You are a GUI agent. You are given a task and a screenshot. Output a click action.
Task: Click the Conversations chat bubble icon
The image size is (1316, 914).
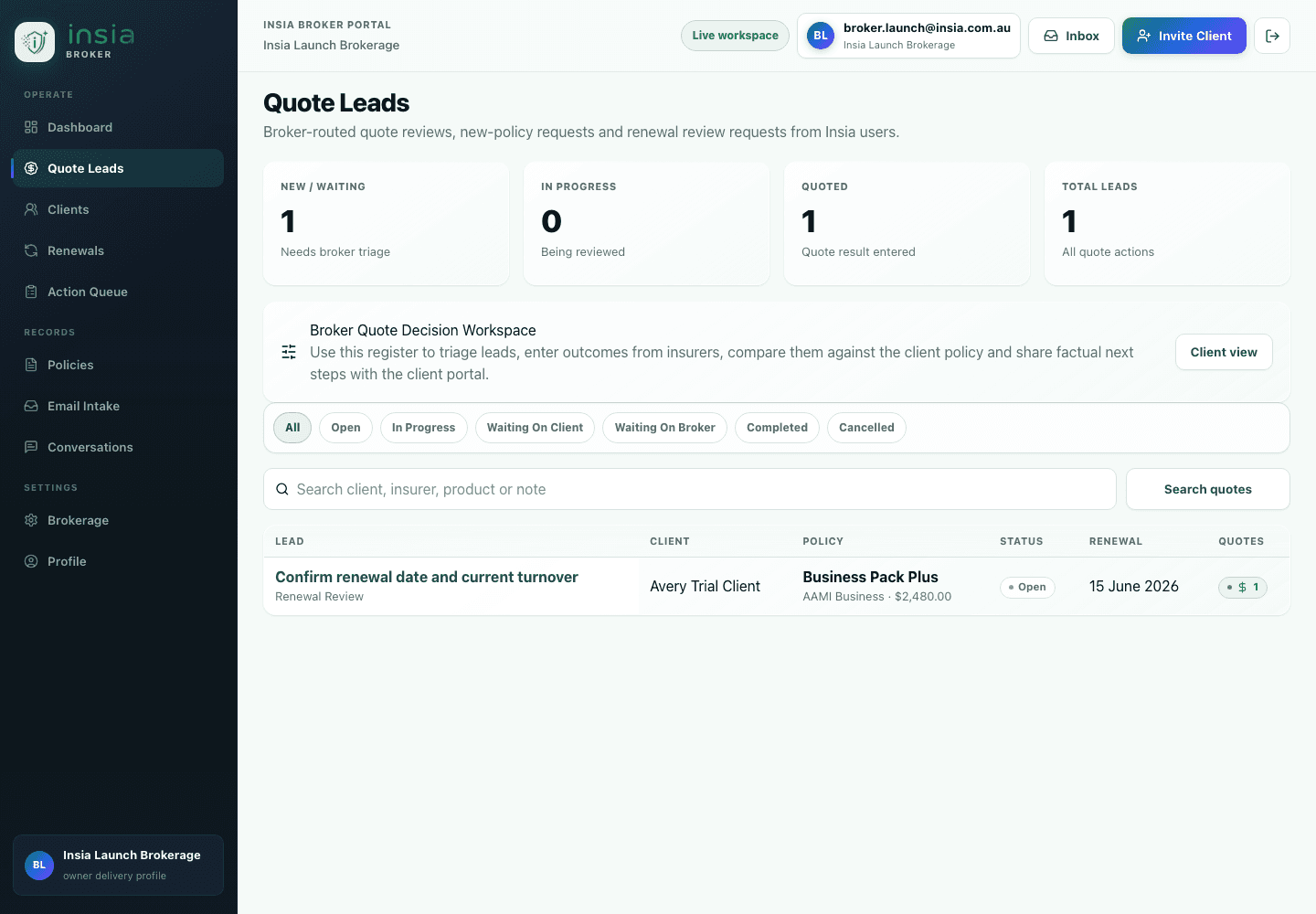pos(31,447)
